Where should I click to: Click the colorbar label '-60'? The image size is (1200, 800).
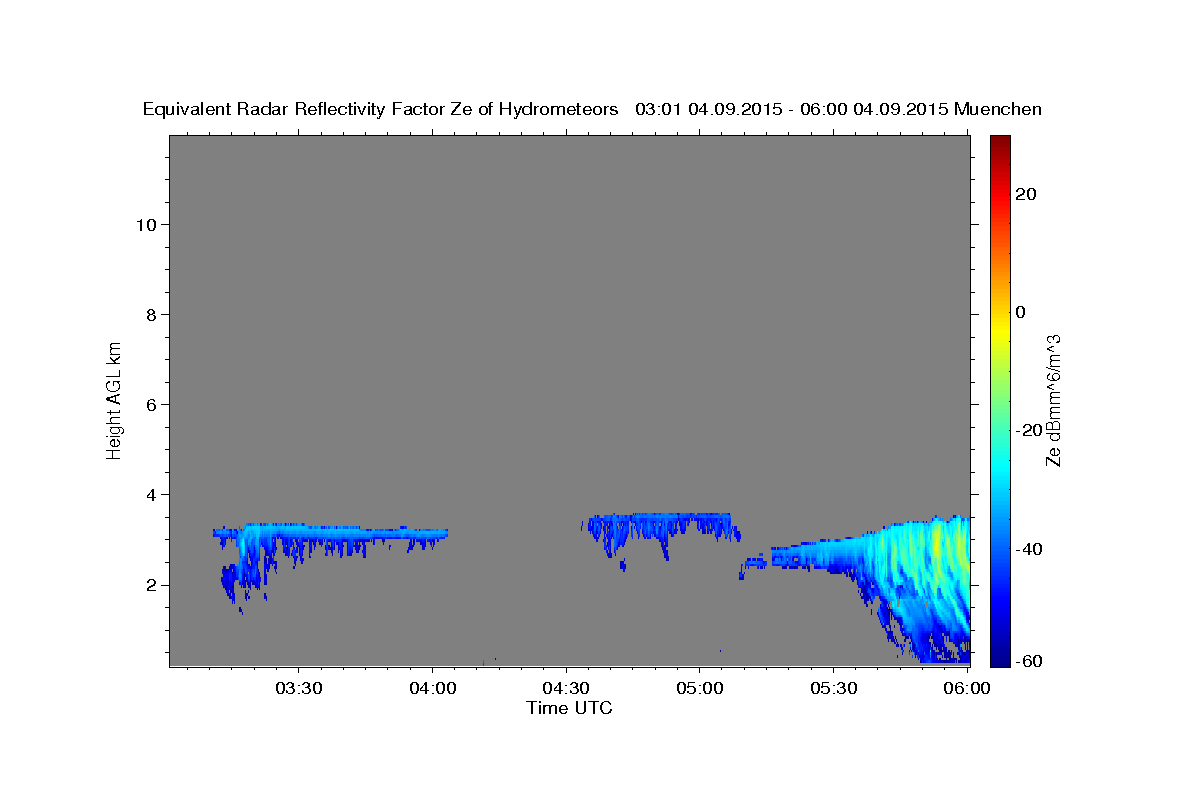click(x=1029, y=661)
